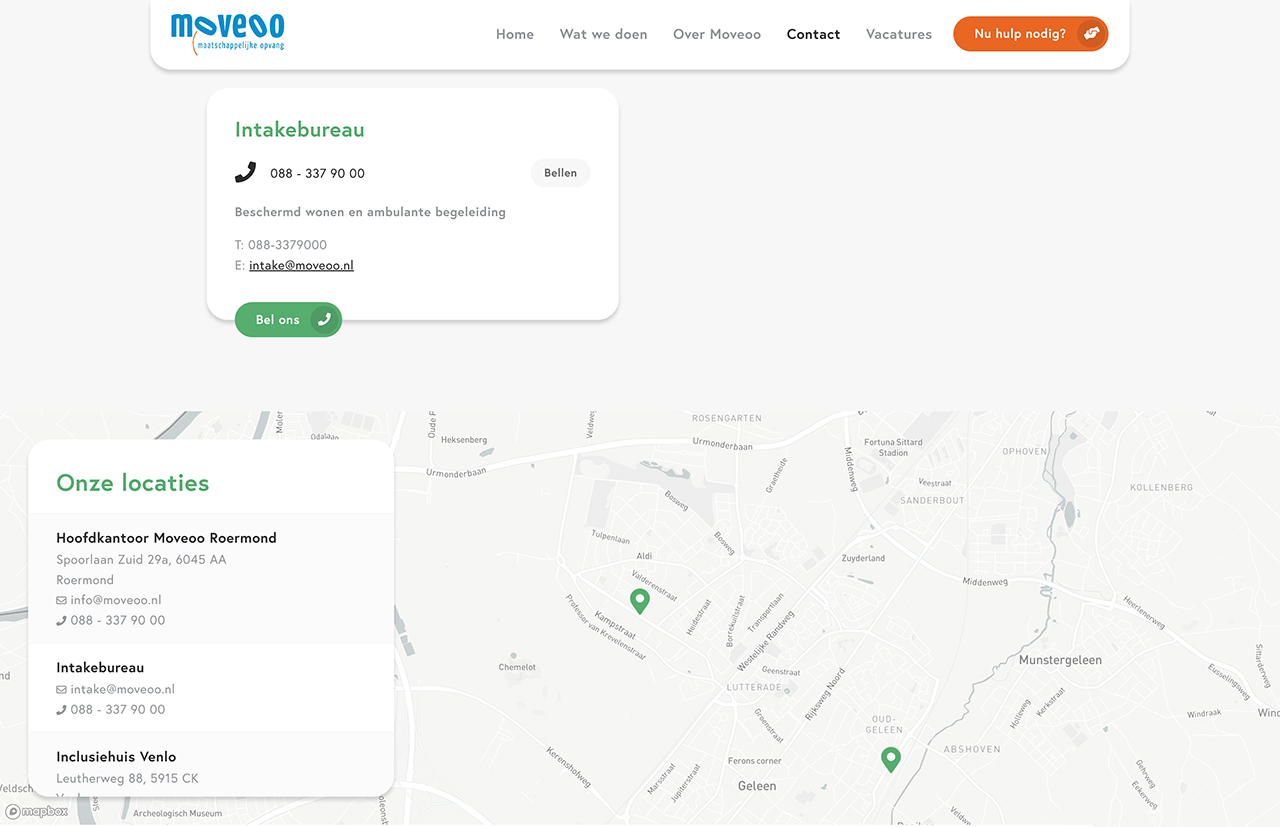The image size is (1280, 827).
Task: Click Intakebureau list phone number
Action: click(118, 709)
